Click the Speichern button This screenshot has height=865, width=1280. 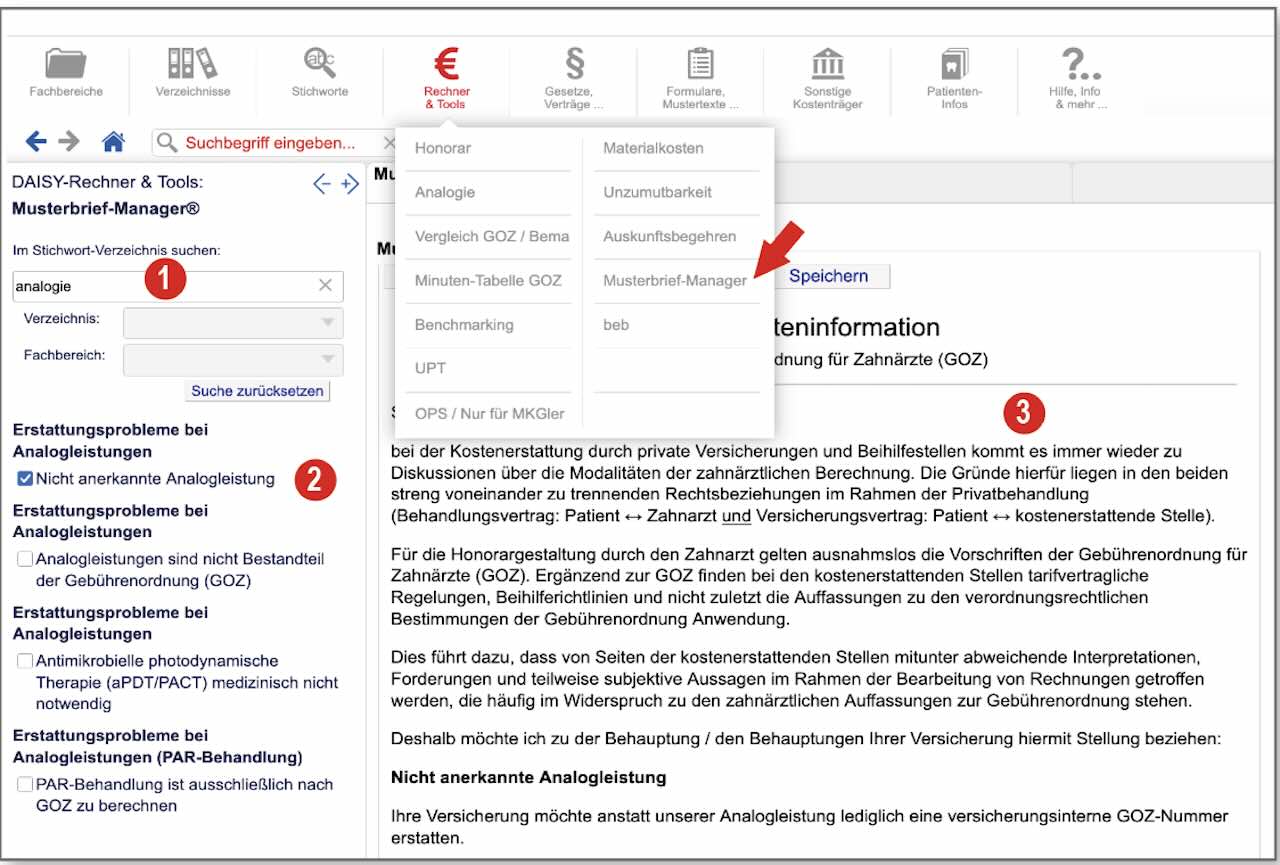coord(828,276)
